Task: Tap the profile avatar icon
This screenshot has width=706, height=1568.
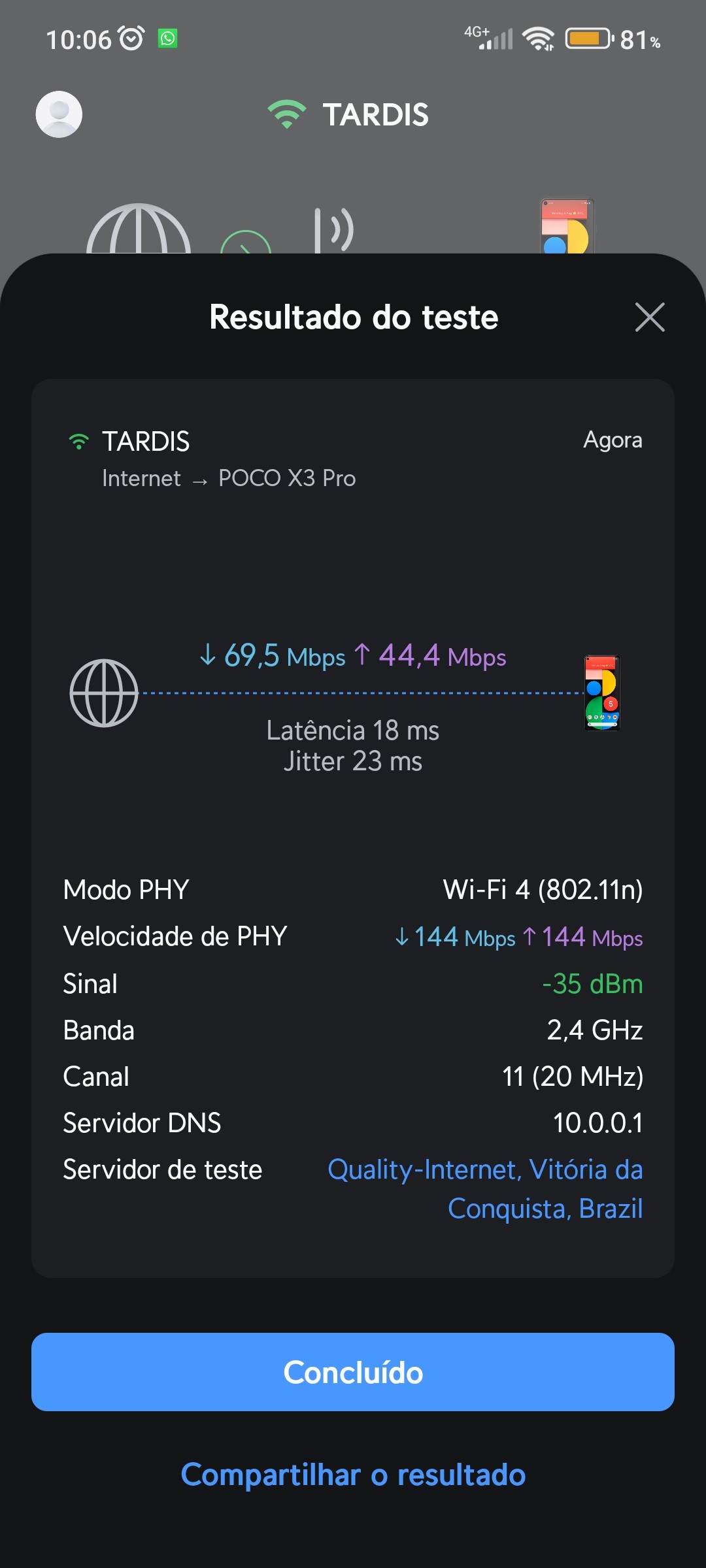Action: click(59, 114)
